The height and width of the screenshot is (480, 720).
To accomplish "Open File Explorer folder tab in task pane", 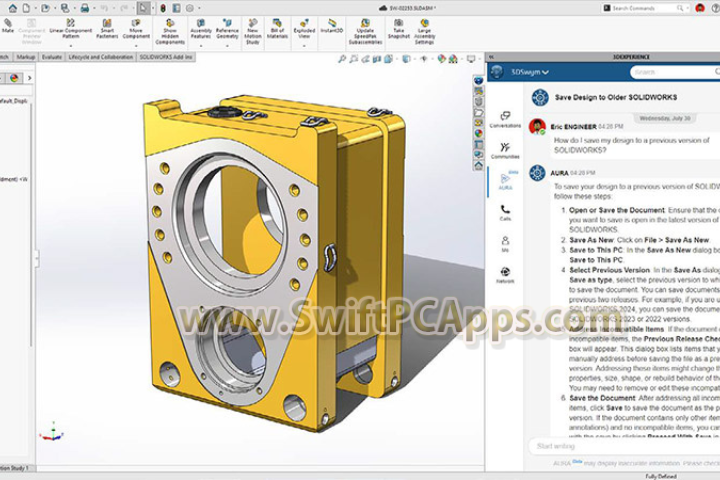I will coord(478,113).
